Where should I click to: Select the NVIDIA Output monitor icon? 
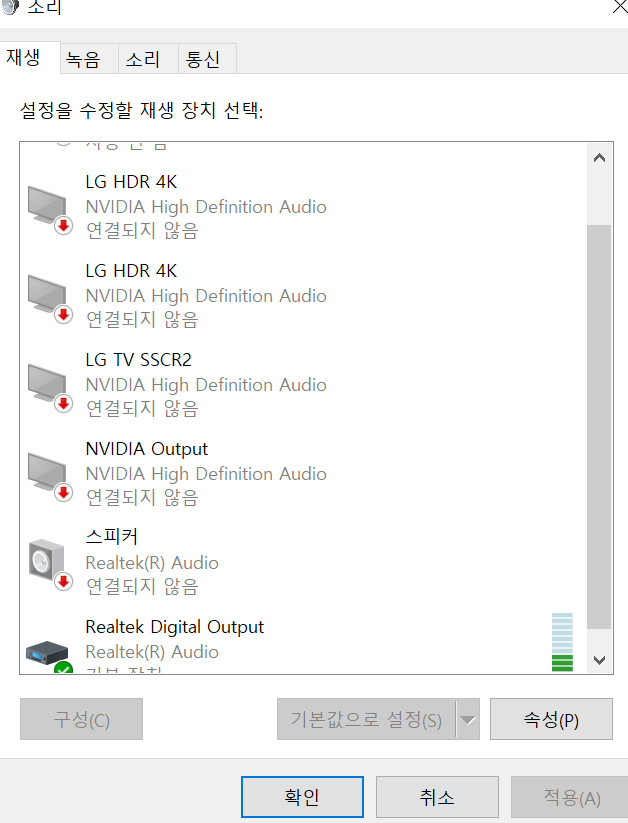[x=50, y=477]
